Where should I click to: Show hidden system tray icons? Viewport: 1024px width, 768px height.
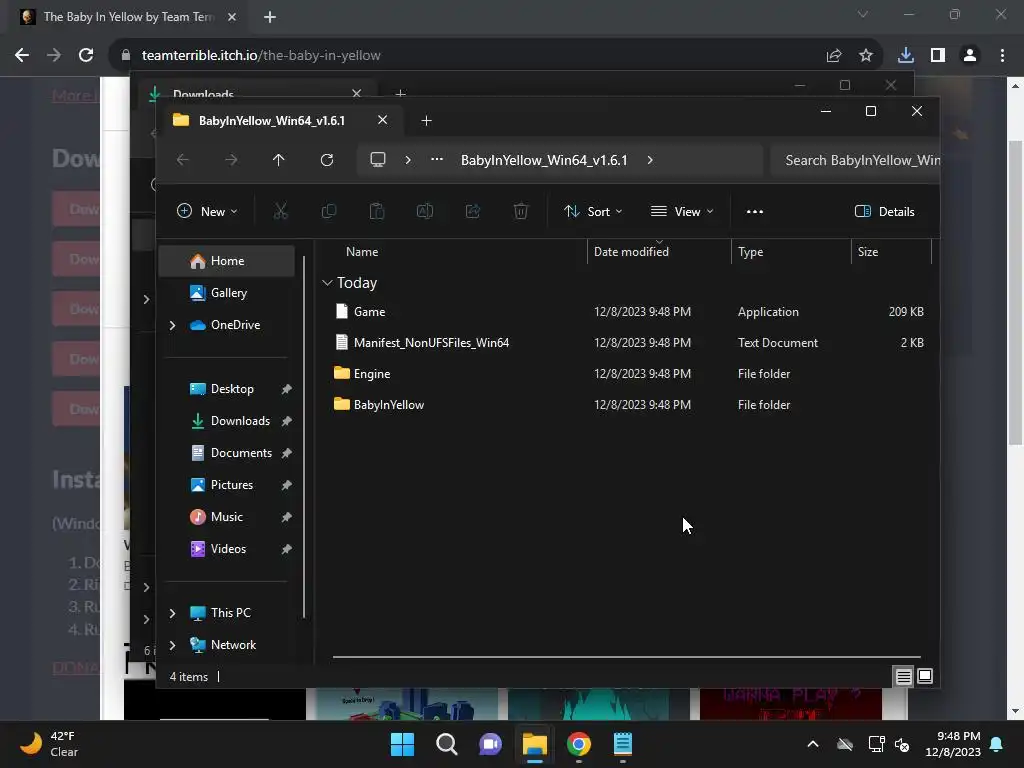pyautogui.click(x=813, y=744)
